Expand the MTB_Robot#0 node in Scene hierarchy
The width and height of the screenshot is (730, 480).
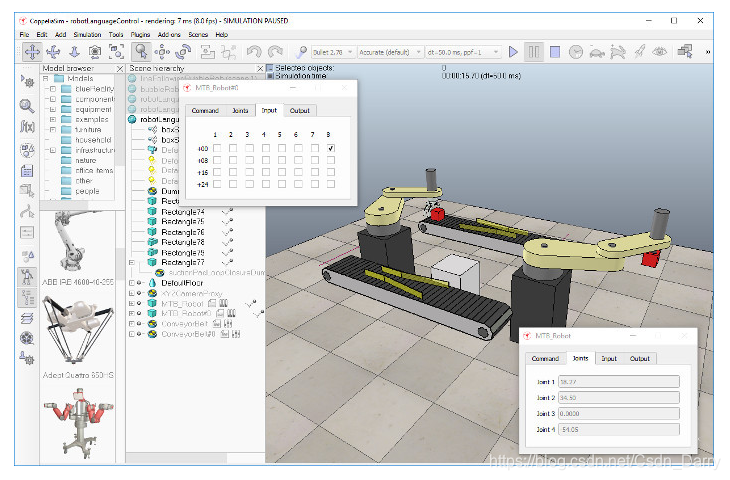131,314
